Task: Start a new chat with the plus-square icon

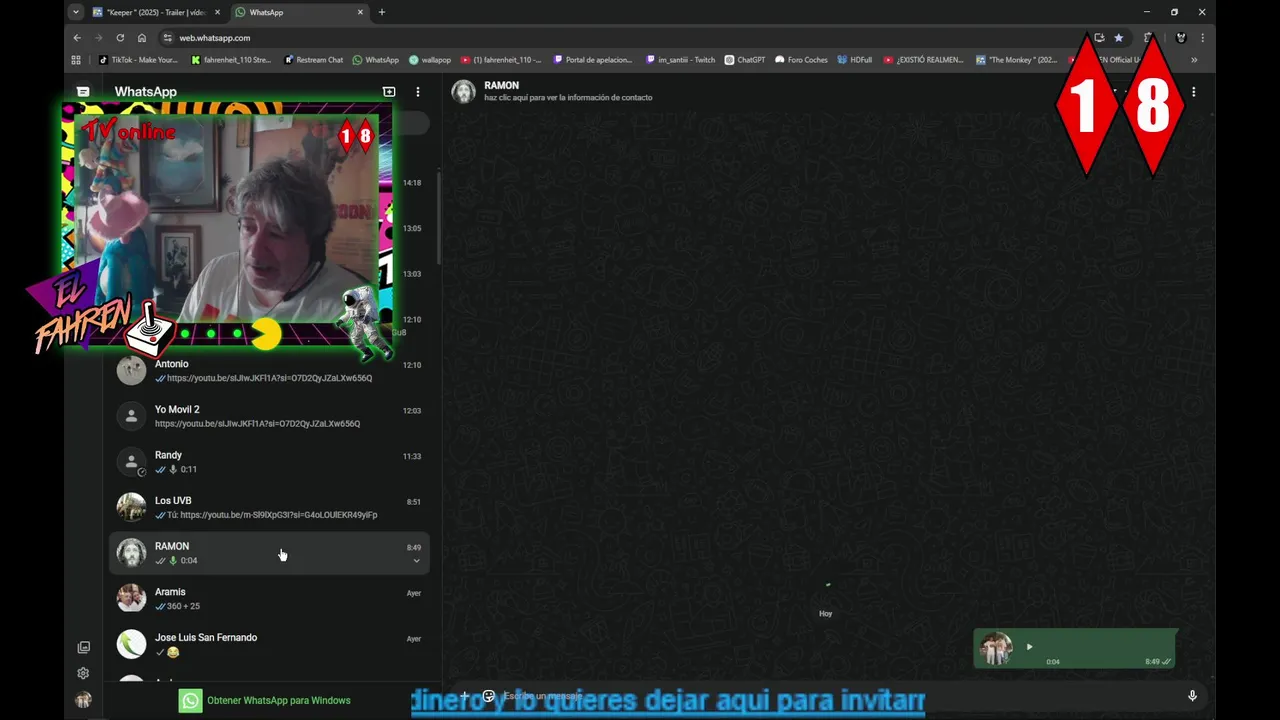Action: (389, 91)
